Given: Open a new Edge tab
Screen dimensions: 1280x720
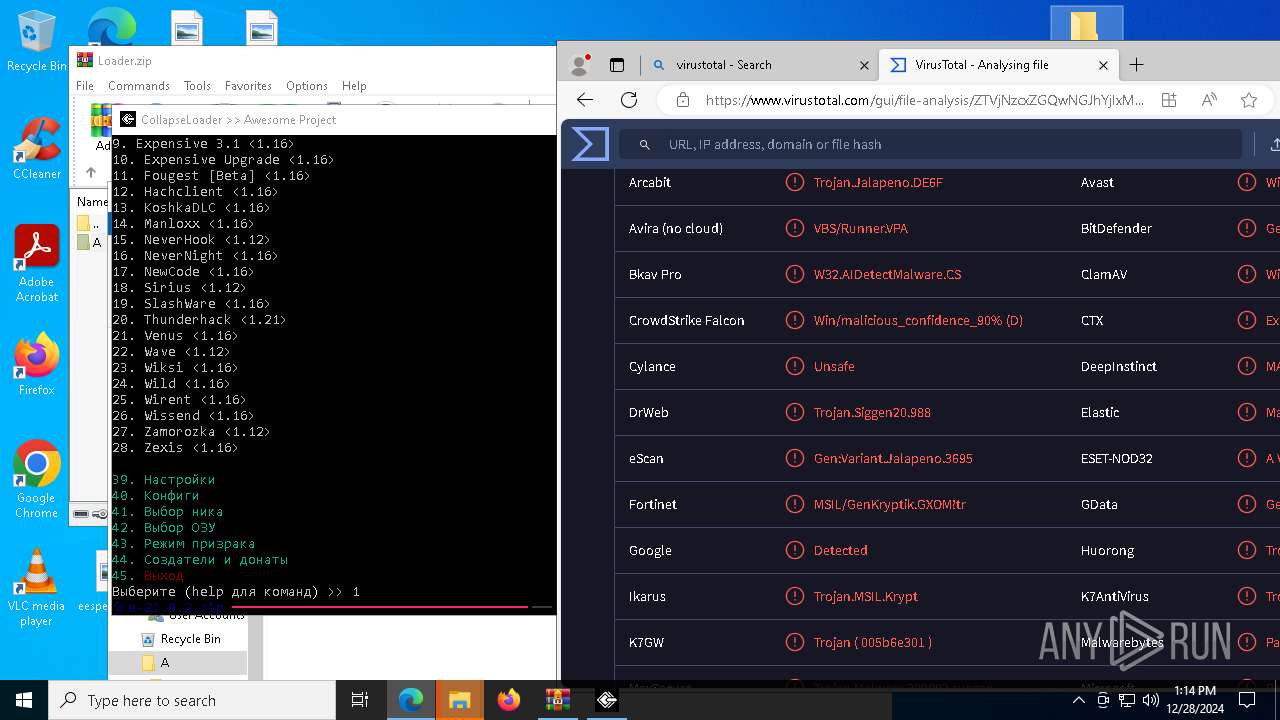Looking at the screenshot, I should (1137, 65).
